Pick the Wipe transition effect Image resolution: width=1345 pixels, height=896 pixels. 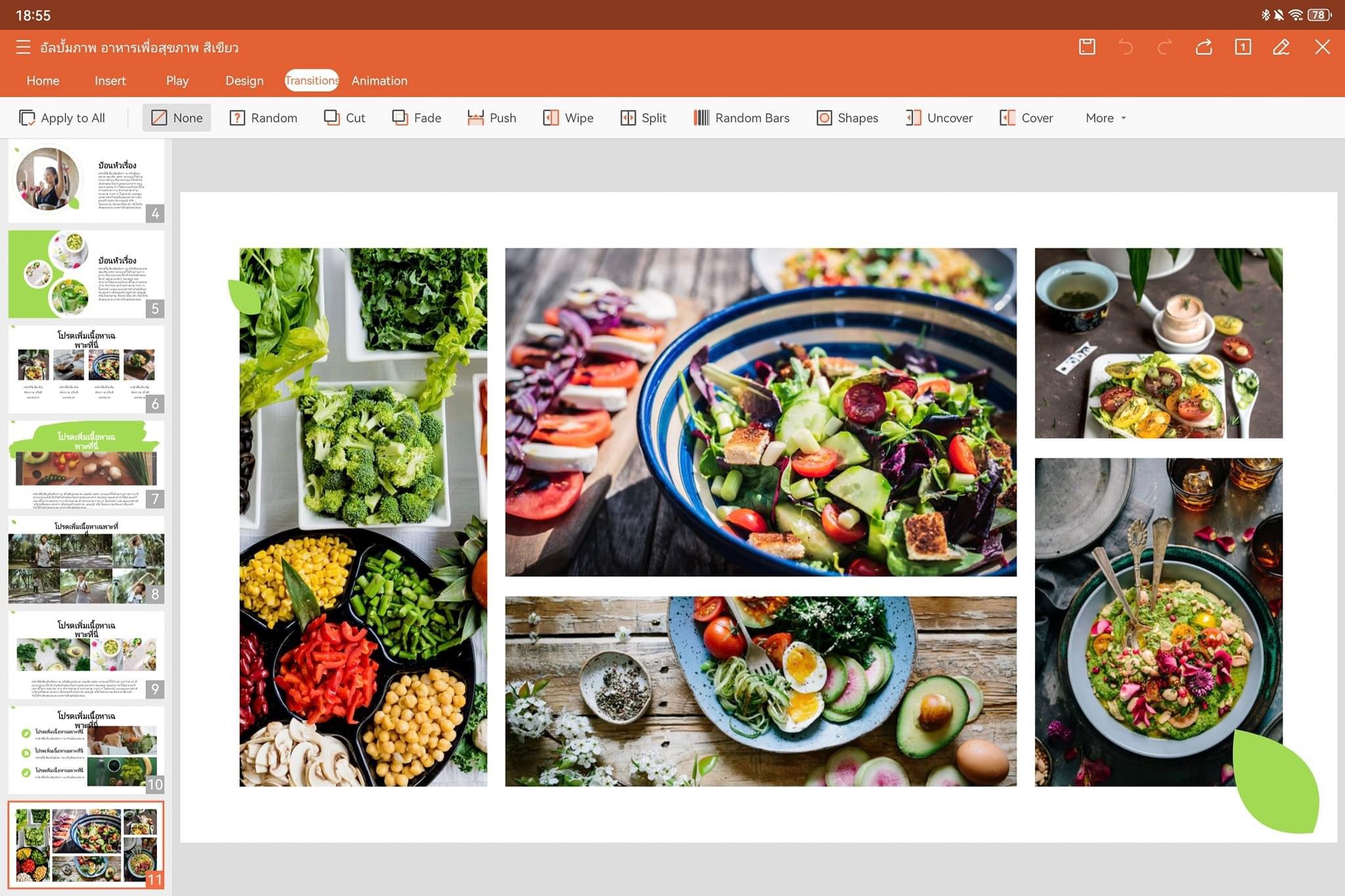[568, 118]
